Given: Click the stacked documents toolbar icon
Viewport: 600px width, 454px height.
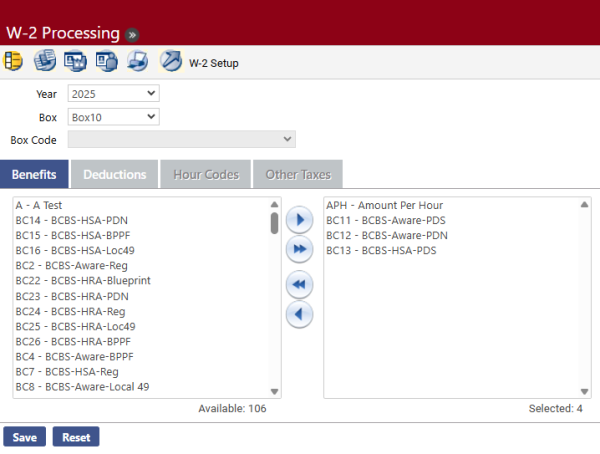Looking at the screenshot, I should click(44, 61).
